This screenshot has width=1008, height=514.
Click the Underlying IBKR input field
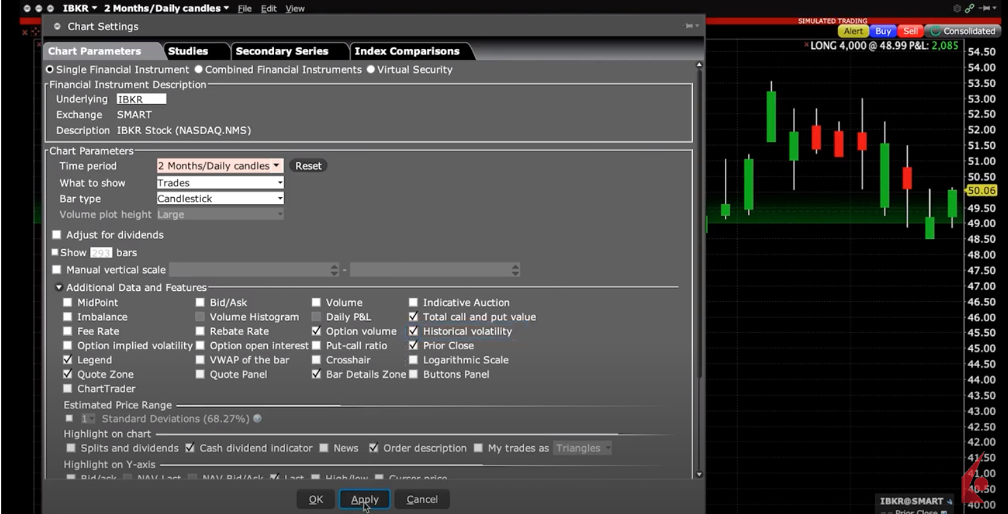[x=141, y=99]
